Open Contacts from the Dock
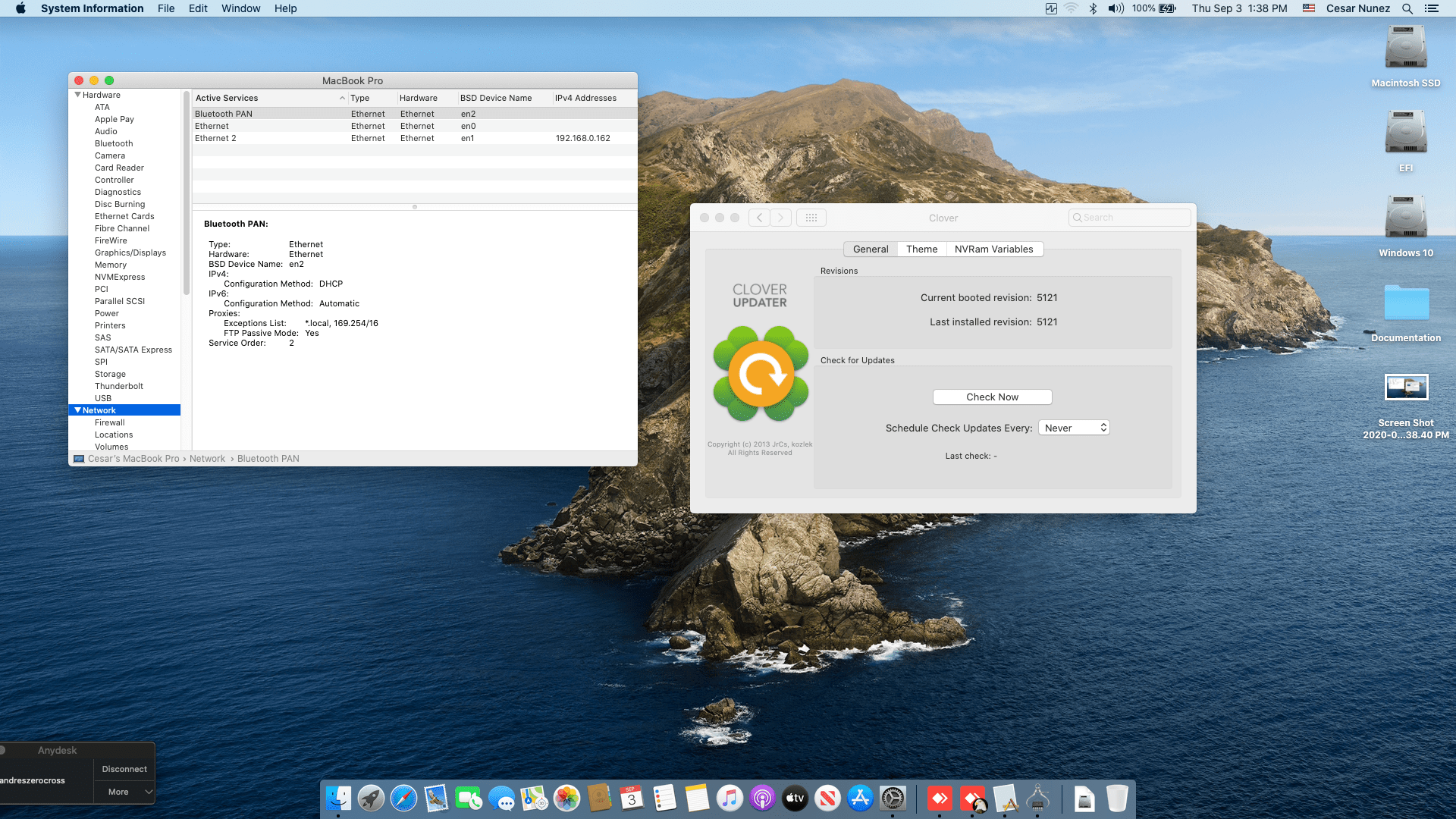 point(599,799)
